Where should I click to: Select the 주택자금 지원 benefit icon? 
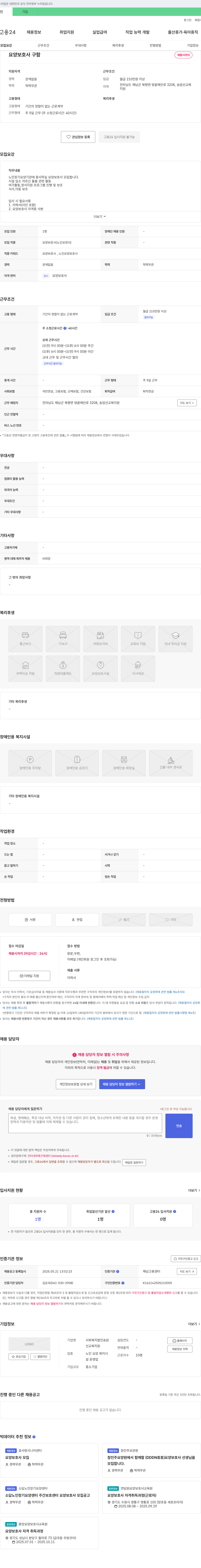[x=26, y=668]
